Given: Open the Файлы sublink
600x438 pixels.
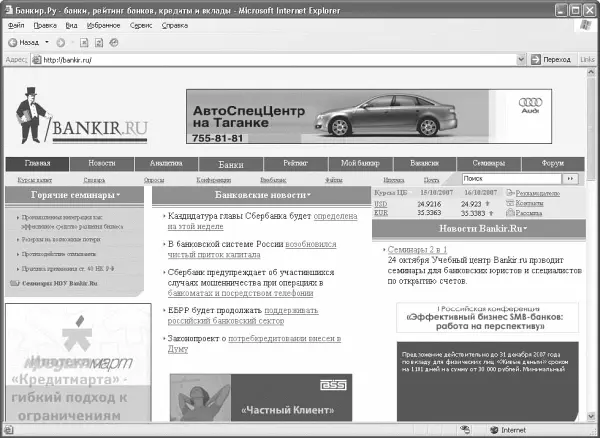Looking at the screenshot, I should tap(334, 180).
